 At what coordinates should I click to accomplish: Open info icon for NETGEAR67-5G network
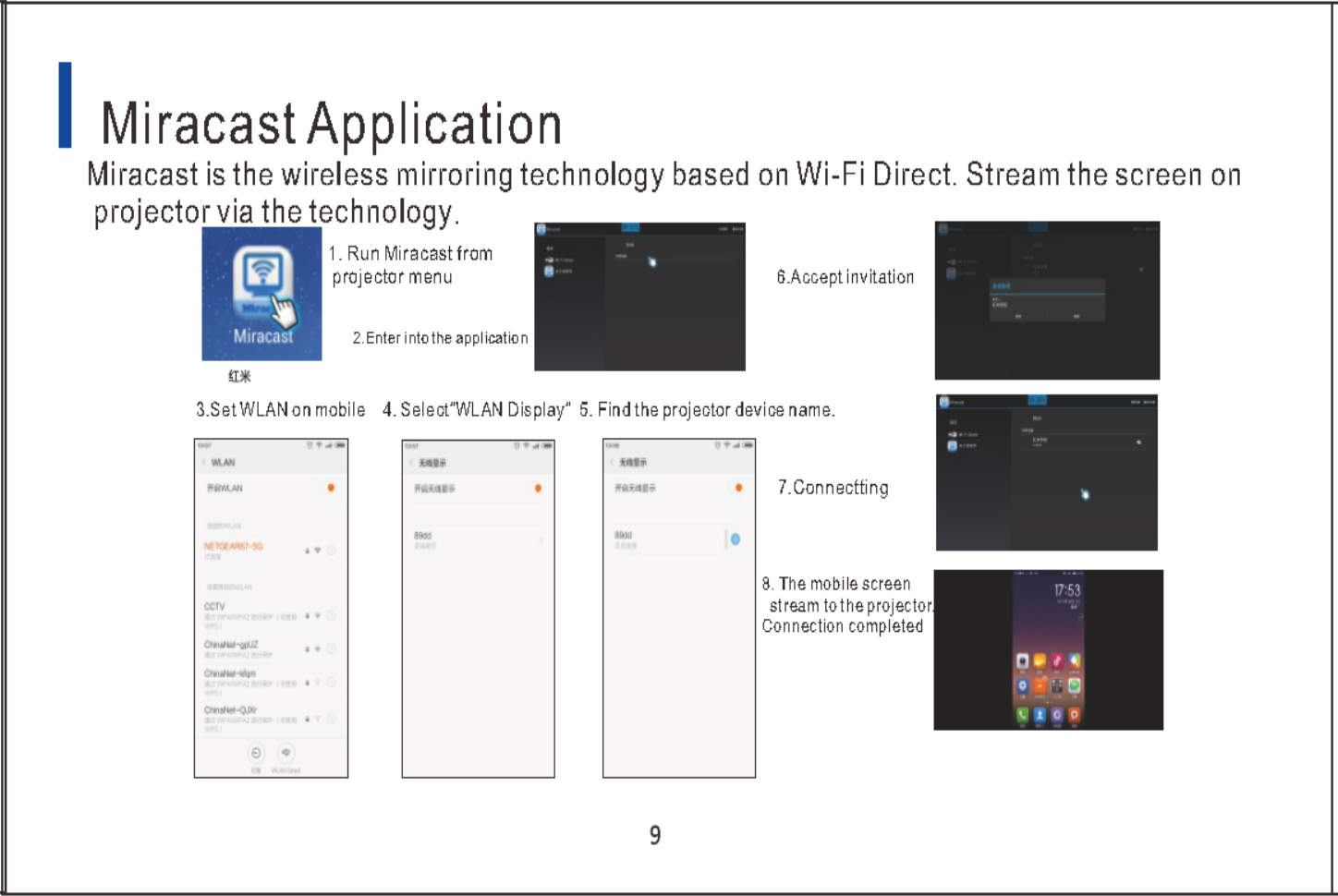click(x=331, y=551)
